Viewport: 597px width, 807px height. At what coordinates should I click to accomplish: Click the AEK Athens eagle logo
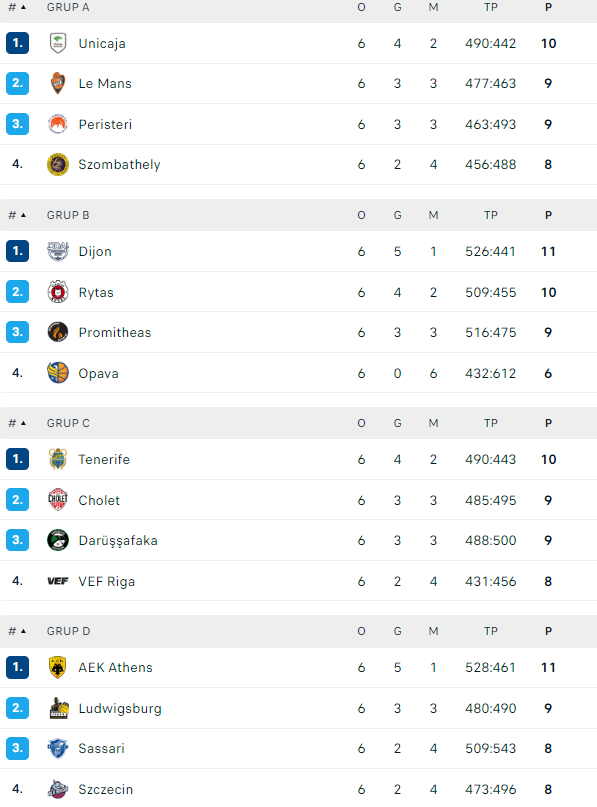(58, 667)
